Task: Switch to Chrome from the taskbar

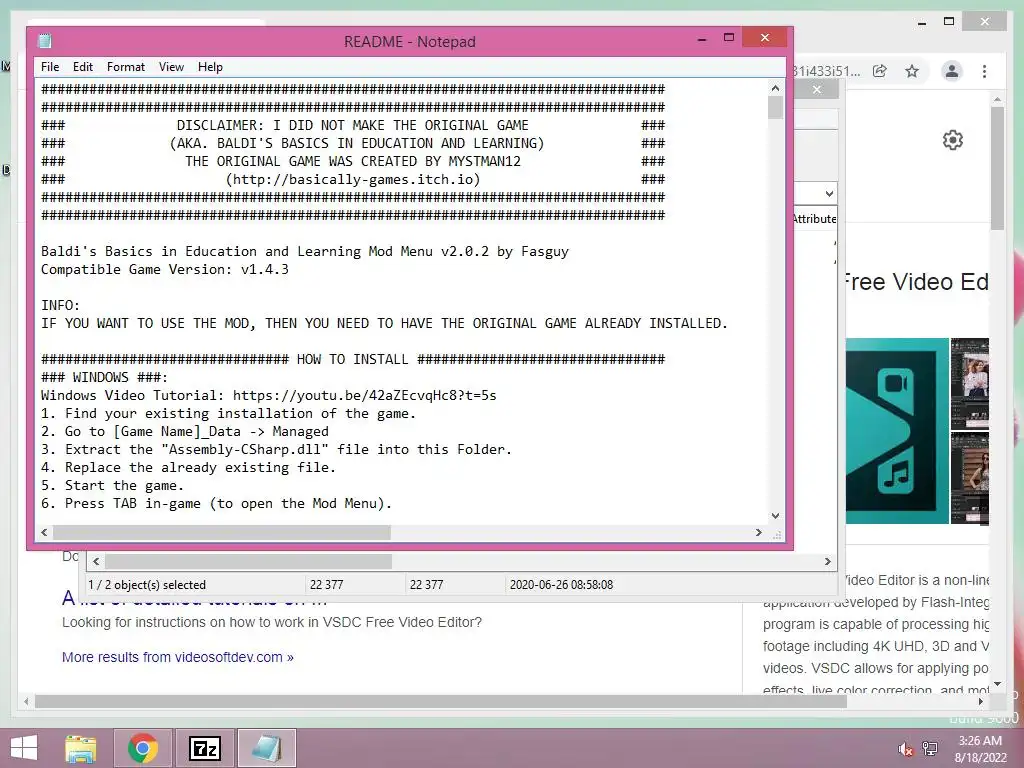Action: click(143, 748)
